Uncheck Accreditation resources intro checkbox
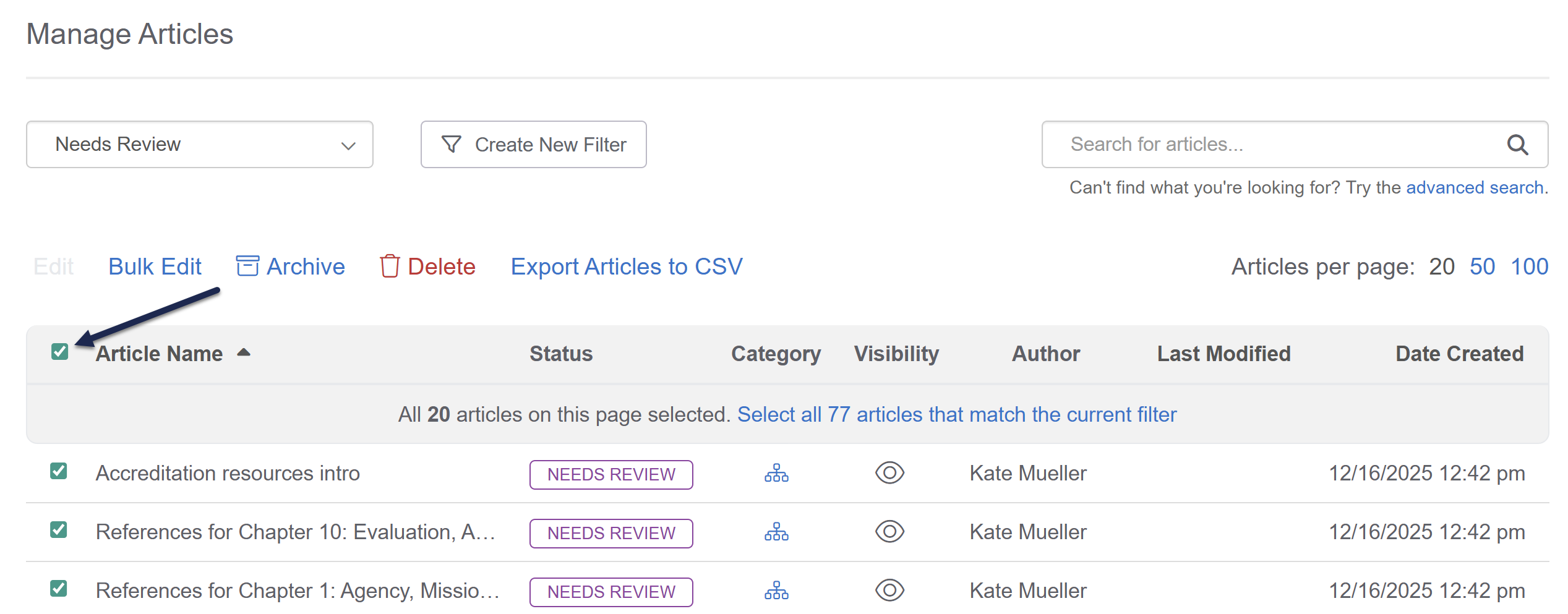Image resolution: width=1568 pixels, height=614 pixels. click(59, 471)
